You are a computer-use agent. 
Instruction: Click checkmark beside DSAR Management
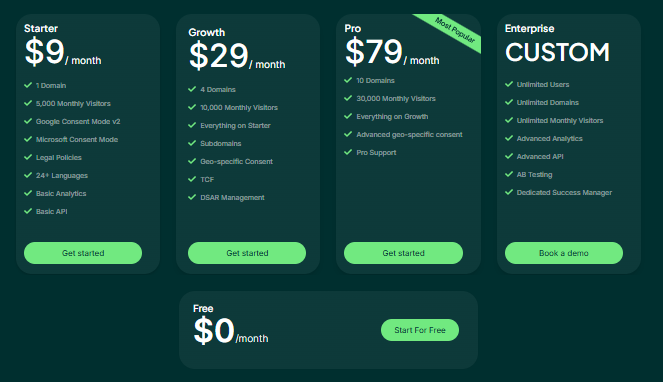click(x=192, y=197)
